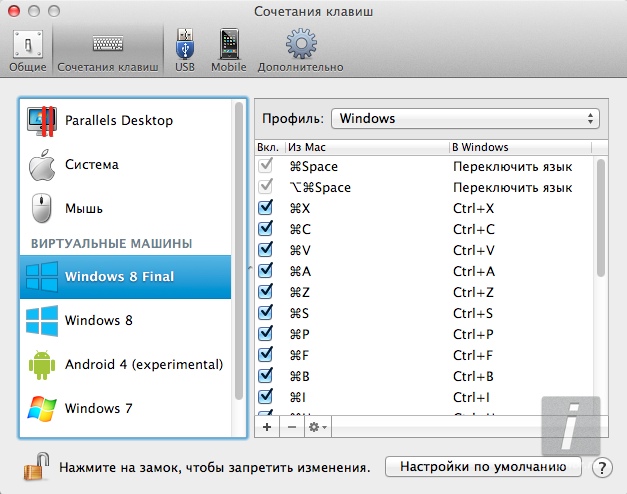The height and width of the screenshot is (494, 627).
Task: Click the Ctrl+B mapping cell
Action: point(473,376)
